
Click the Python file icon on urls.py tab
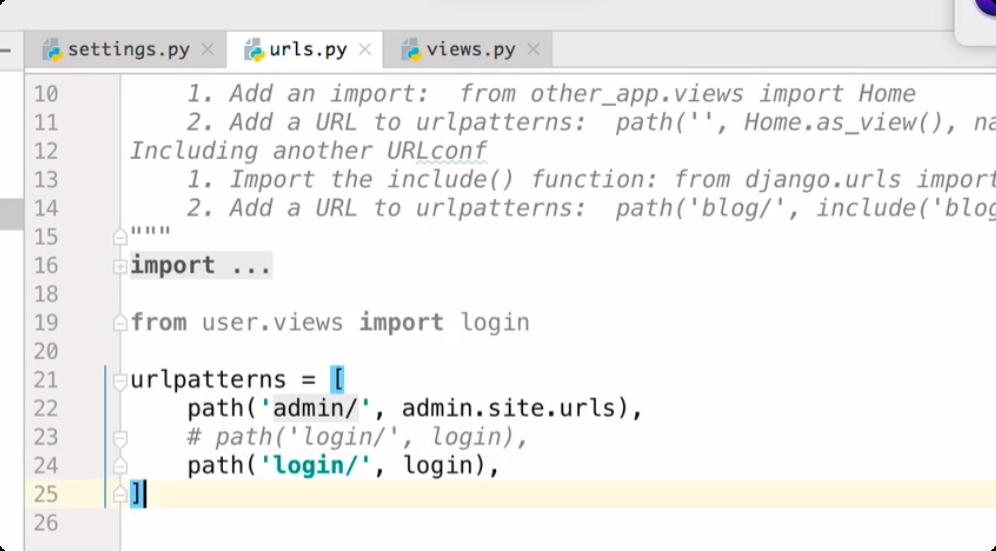(x=254, y=50)
